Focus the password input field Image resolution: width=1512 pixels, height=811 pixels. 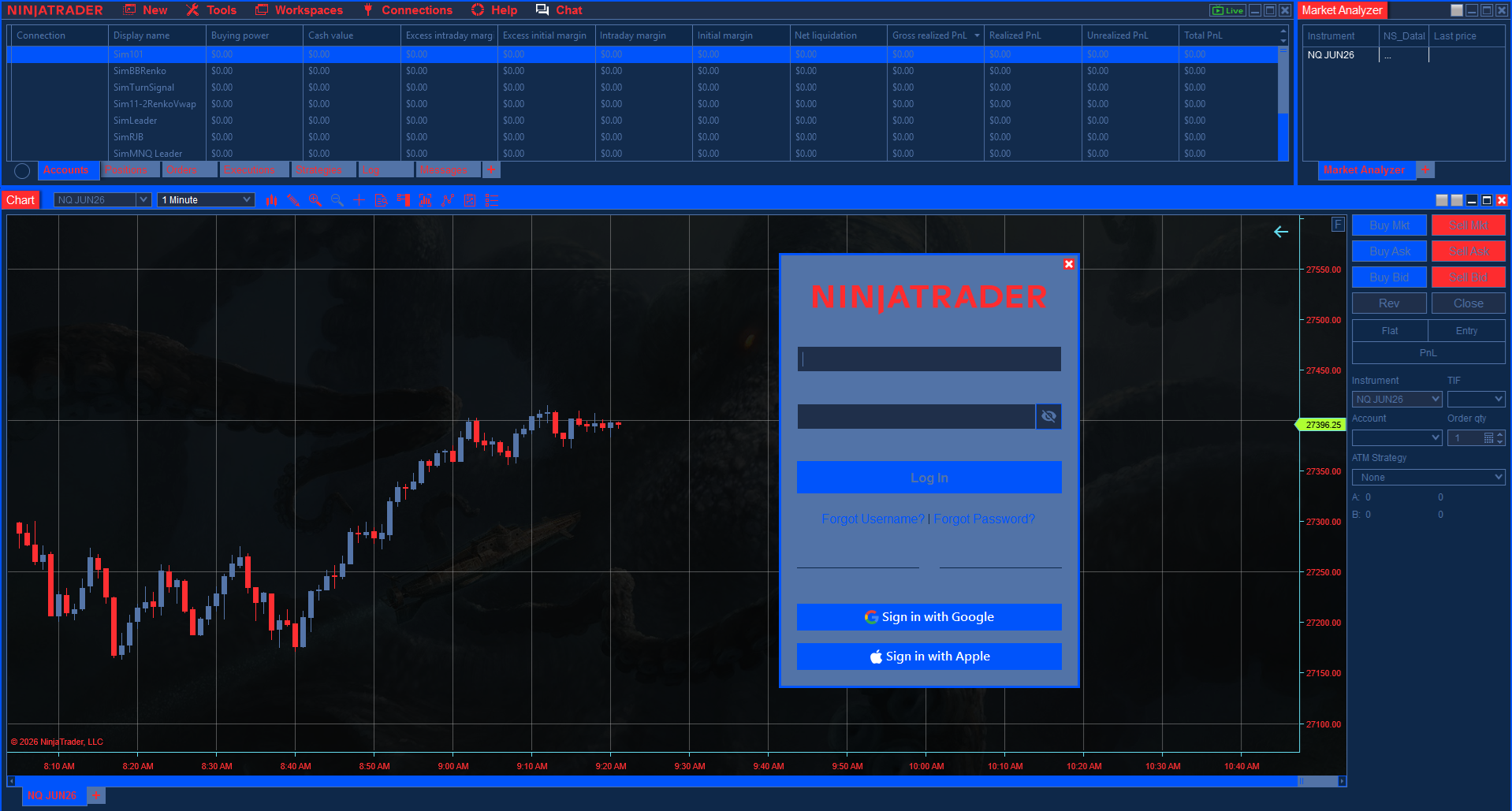(x=916, y=416)
